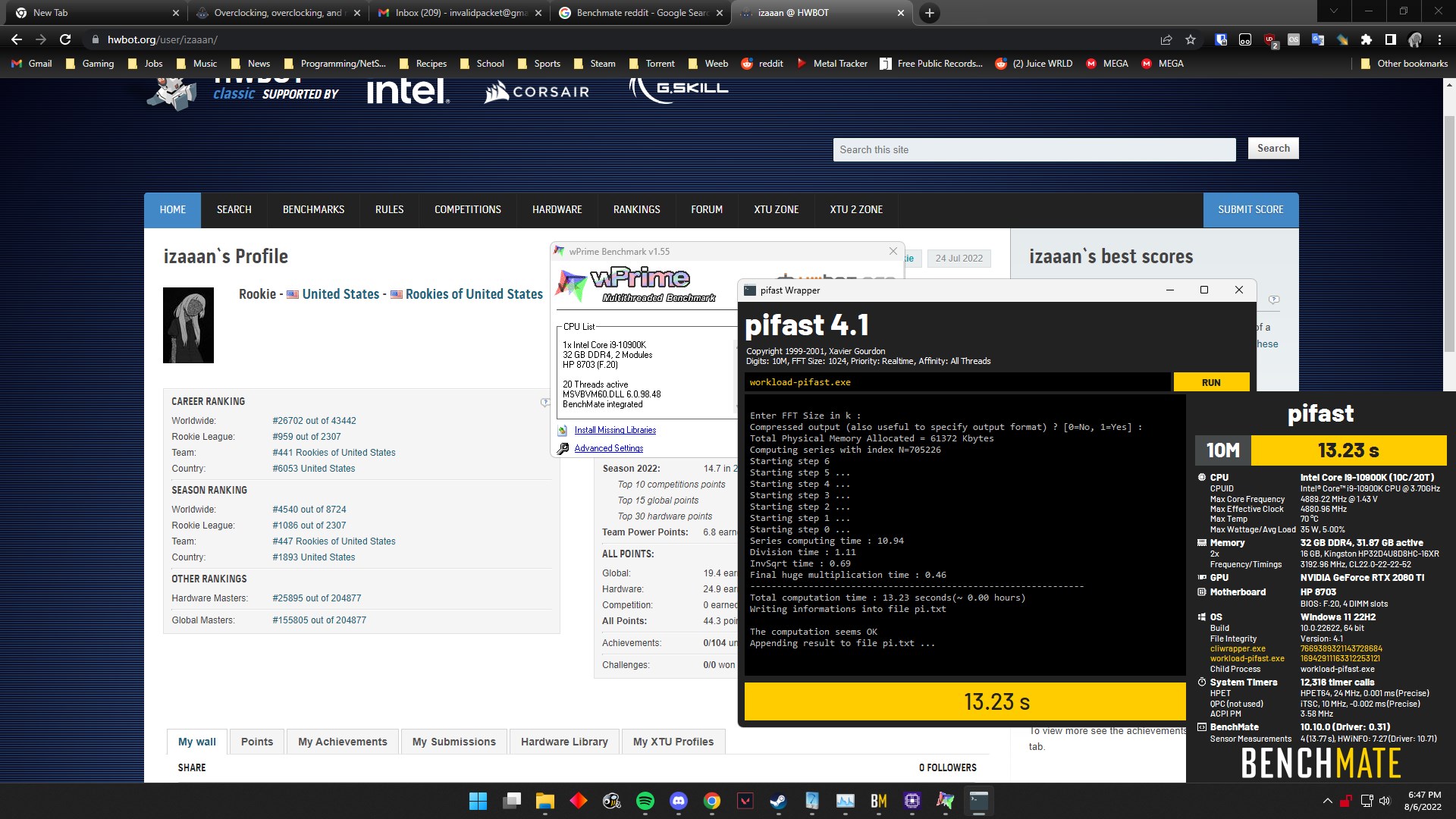Open Windows Start menu
The image size is (1456, 819).
coord(479,801)
